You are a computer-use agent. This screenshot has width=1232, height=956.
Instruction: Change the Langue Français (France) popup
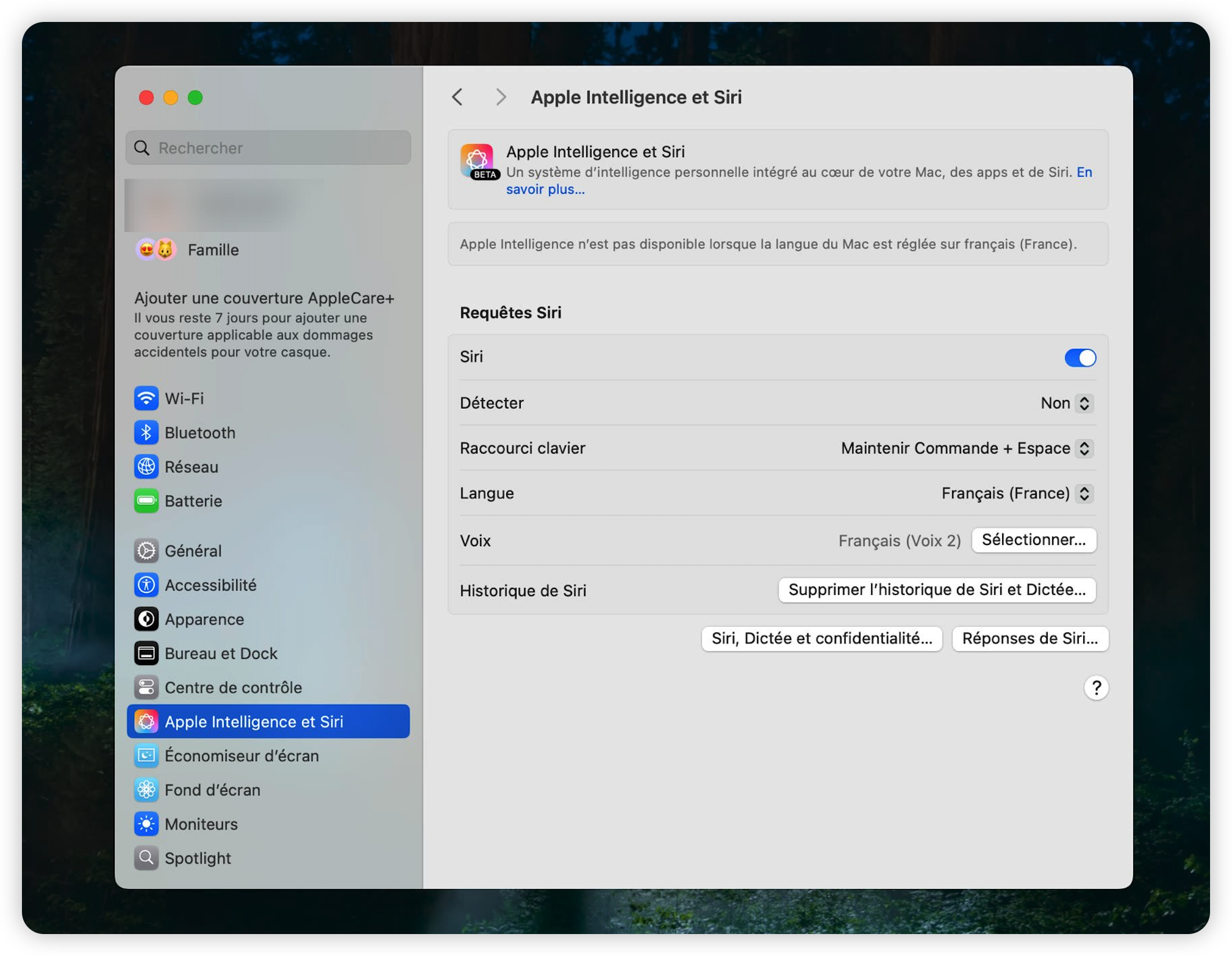point(1017,493)
